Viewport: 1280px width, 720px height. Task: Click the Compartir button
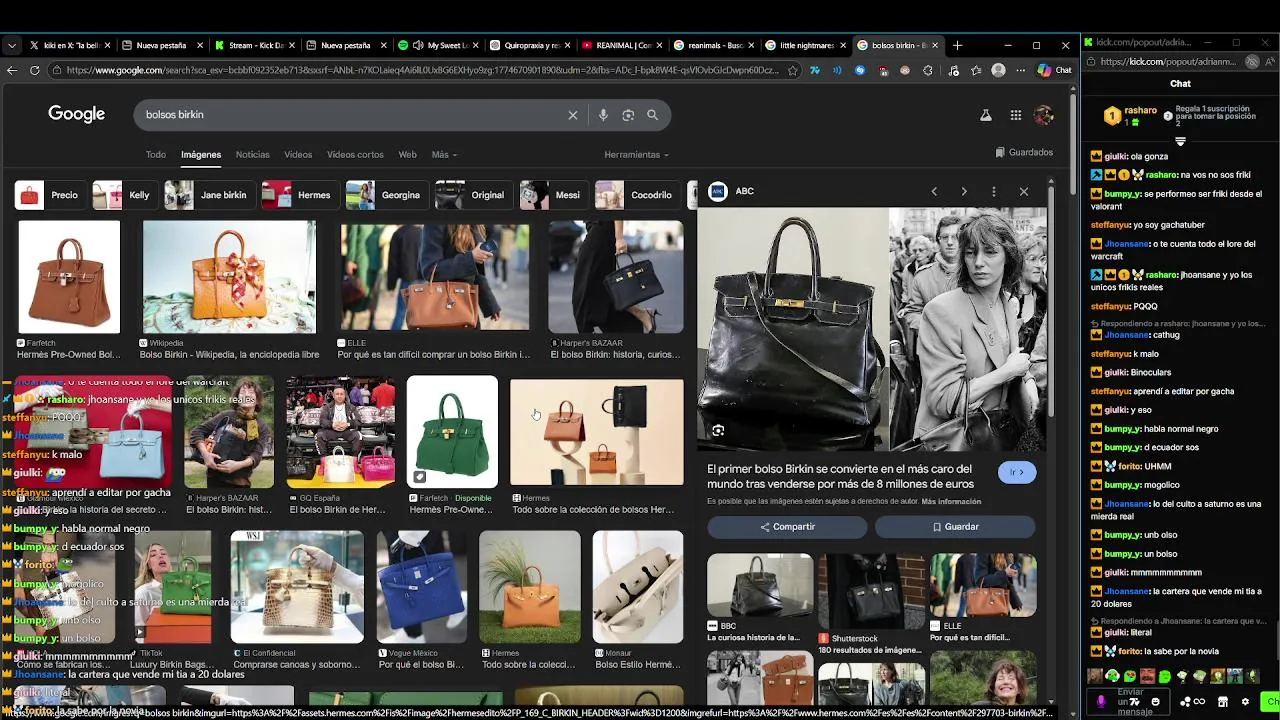tap(787, 527)
